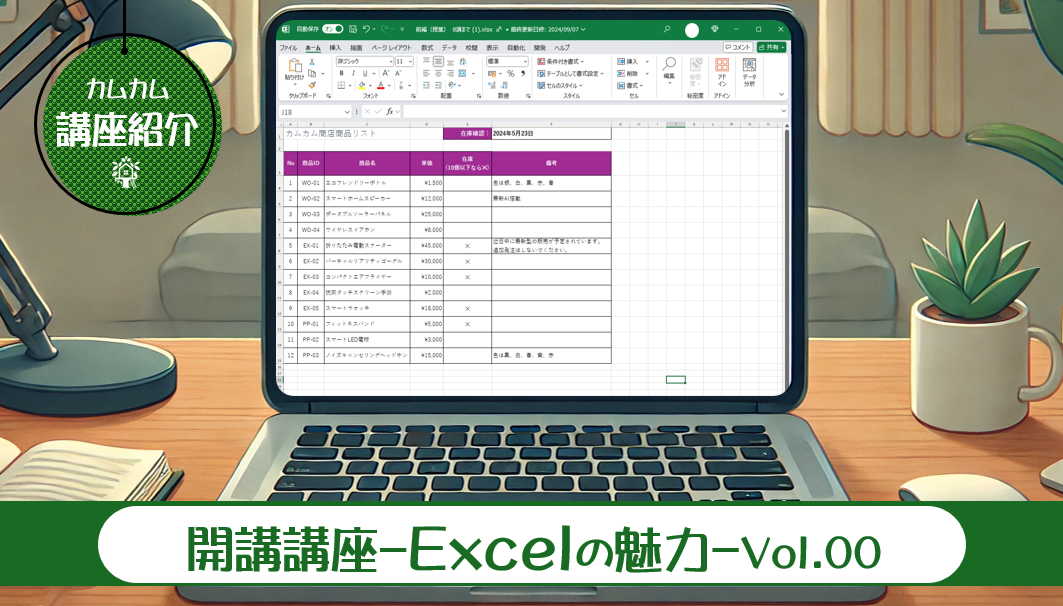Click the Borders icon

click(x=341, y=85)
